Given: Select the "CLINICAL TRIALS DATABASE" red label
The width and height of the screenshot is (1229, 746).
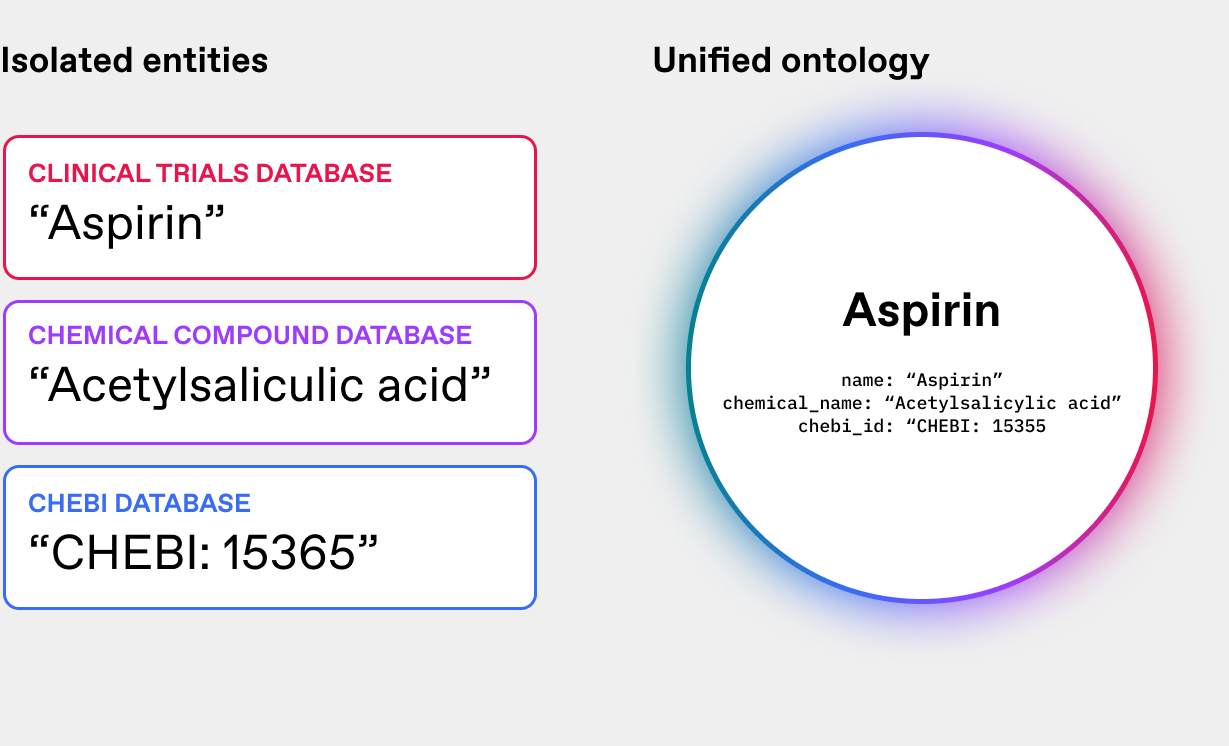Looking at the screenshot, I should click(210, 173).
